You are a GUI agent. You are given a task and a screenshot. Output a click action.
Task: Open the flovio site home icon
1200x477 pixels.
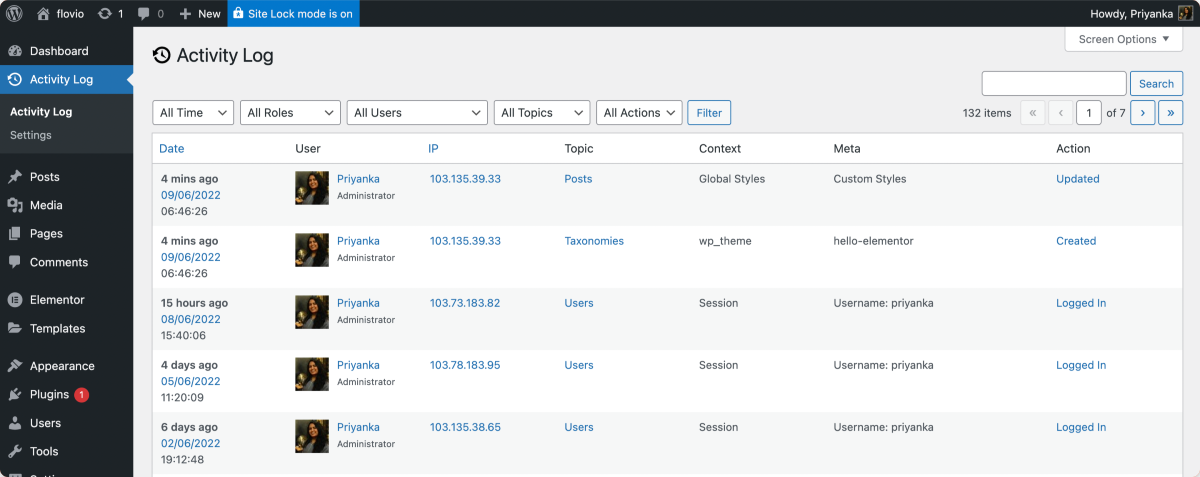click(x=43, y=14)
